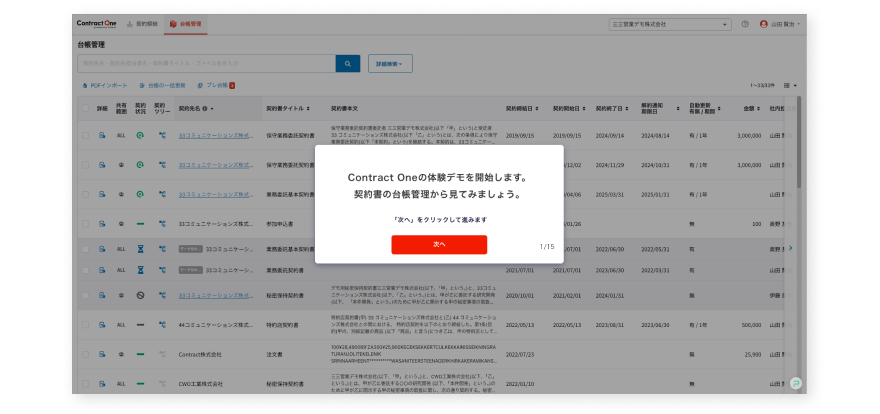
Task: Open 33コミュニケーションズ link in row ending 2025/03/31
Action: pos(216,194)
